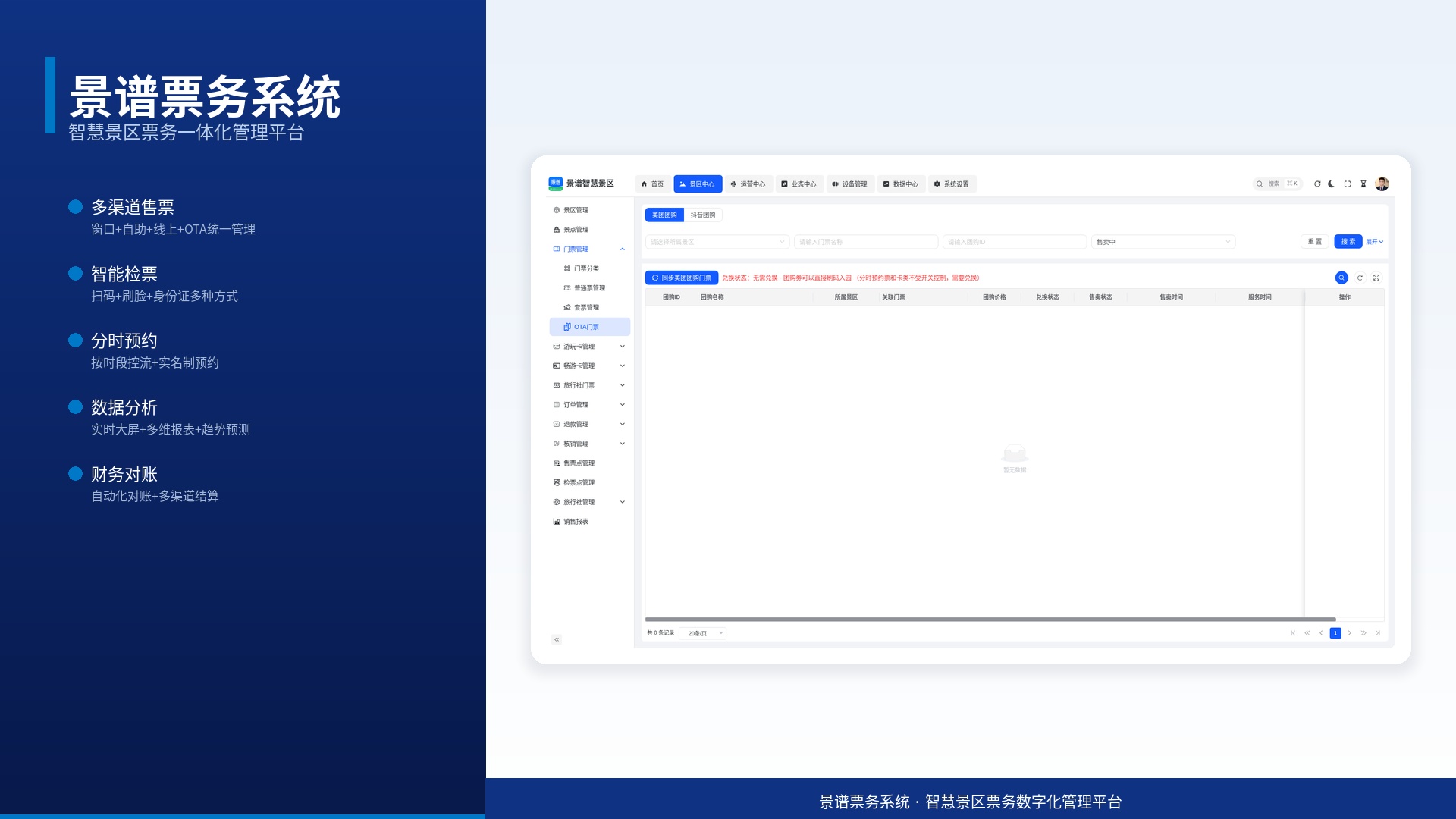Open 景点管理 in the sidebar
Image resolution: width=1456 pixels, height=819 pixels.
tap(590, 230)
